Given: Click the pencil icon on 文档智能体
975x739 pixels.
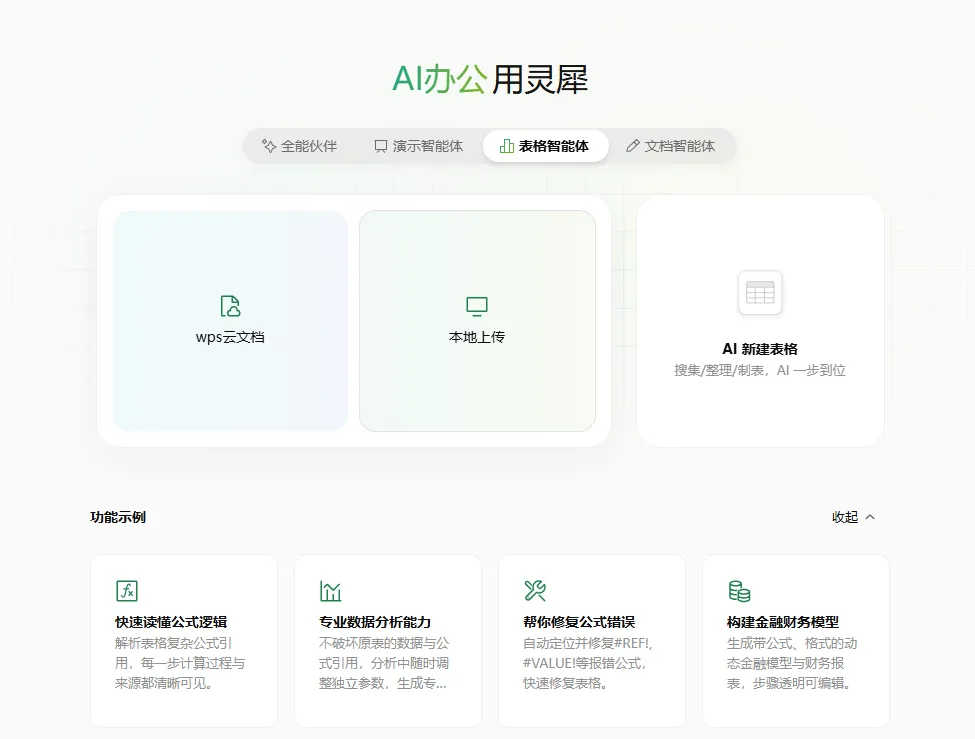Looking at the screenshot, I should (x=632, y=146).
